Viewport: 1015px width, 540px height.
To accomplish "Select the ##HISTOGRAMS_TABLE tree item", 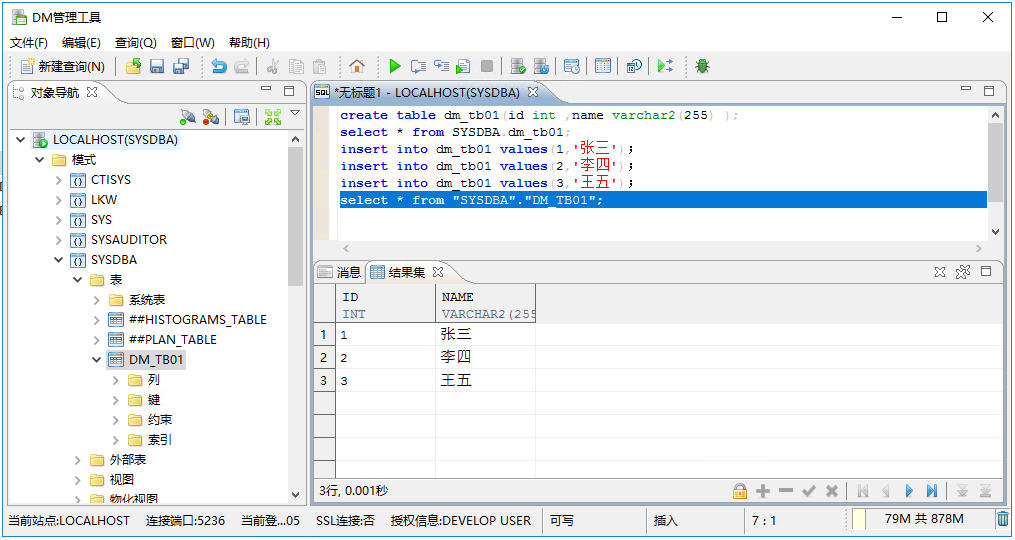I will [197, 320].
